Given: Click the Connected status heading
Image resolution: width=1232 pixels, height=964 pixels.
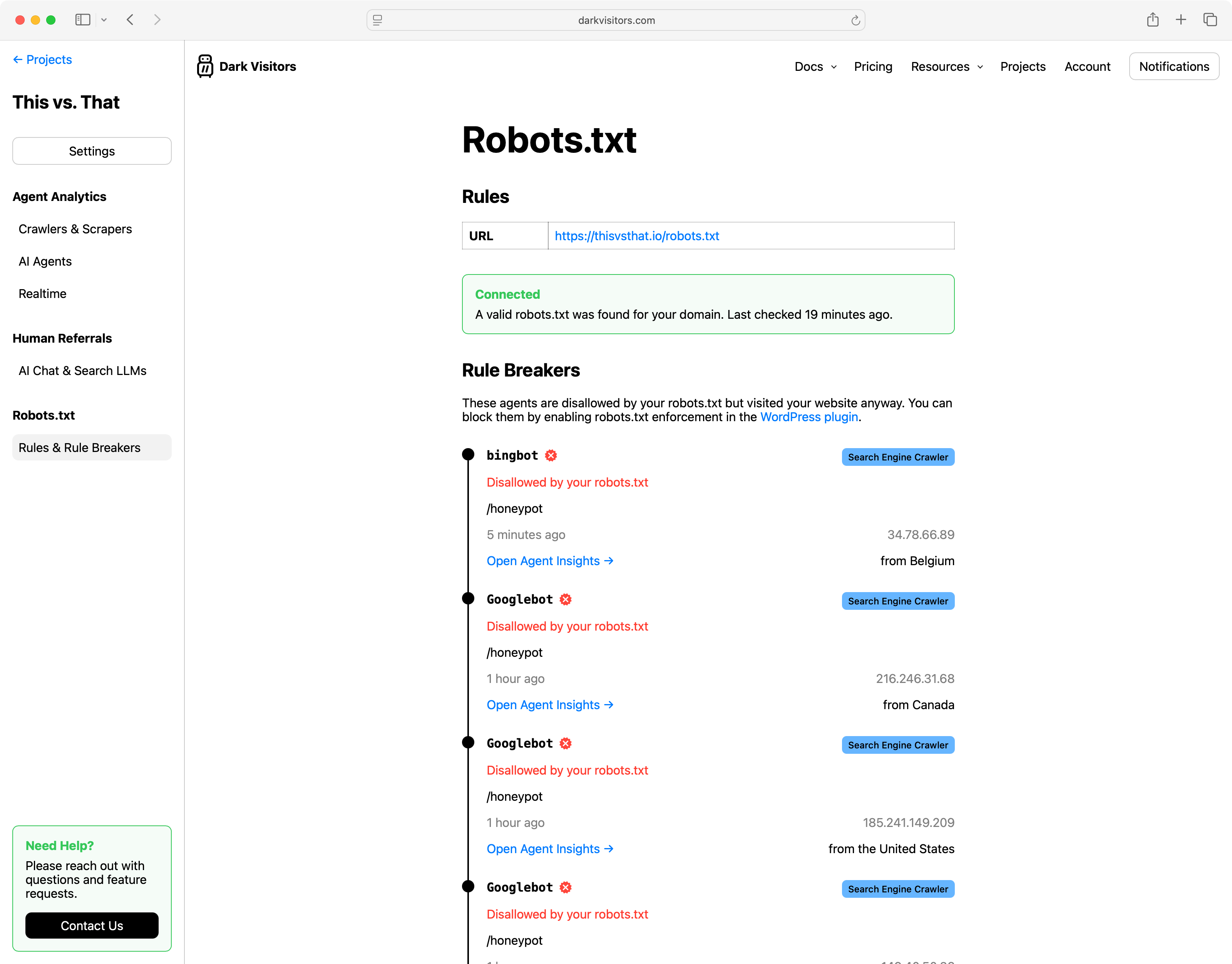Looking at the screenshot, I should coord(507,294).
